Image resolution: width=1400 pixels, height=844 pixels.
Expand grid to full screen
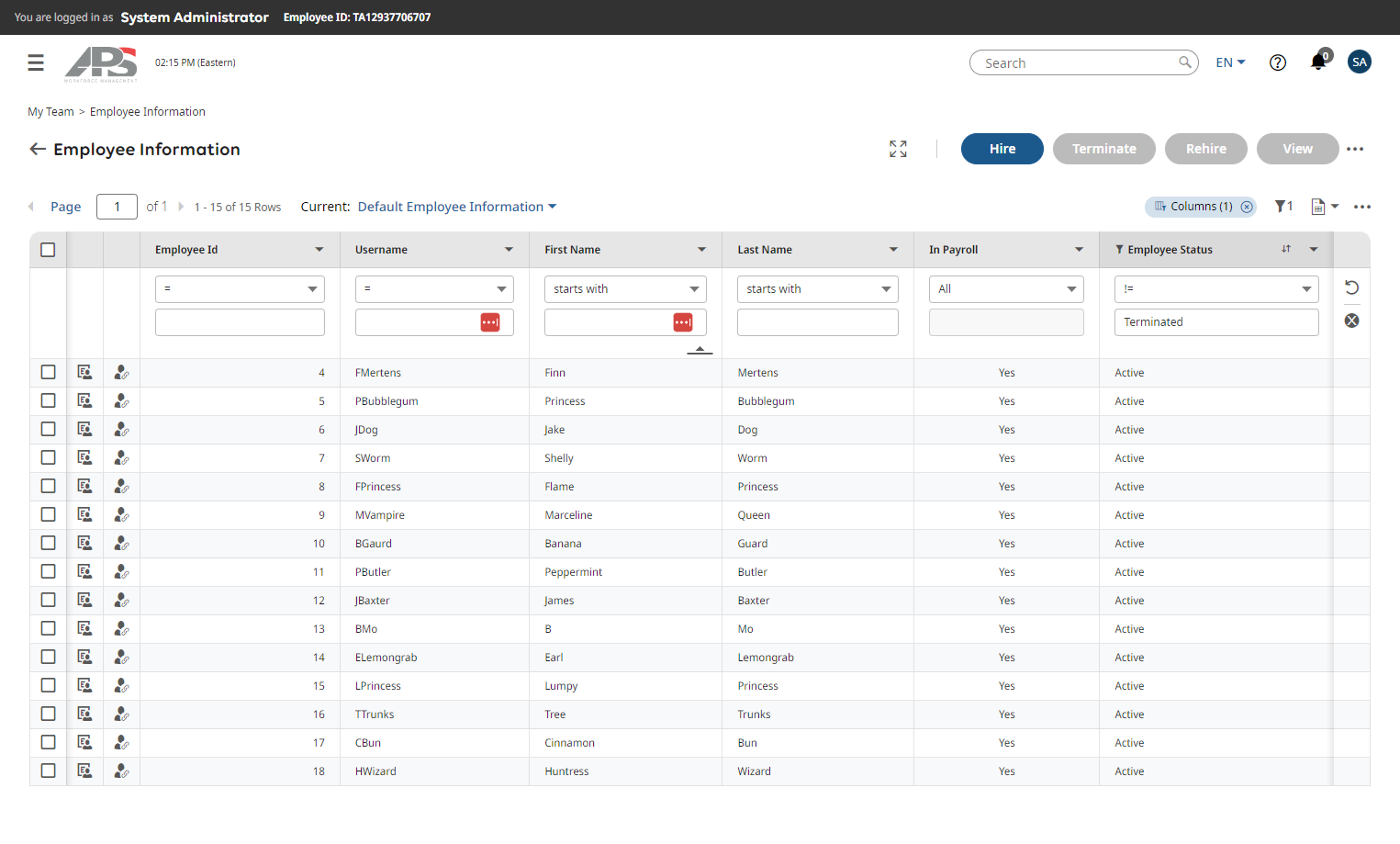point(898,149)
